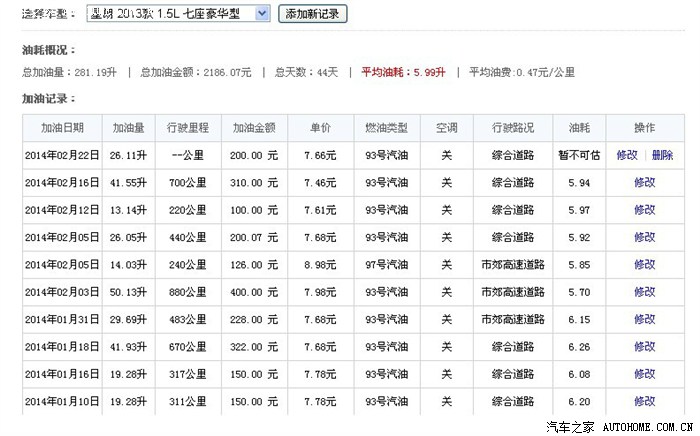The width and height of the screenshot is (700, 436).
Task: Edit the 2014年01月18日 record
Action: coord(644,347)
